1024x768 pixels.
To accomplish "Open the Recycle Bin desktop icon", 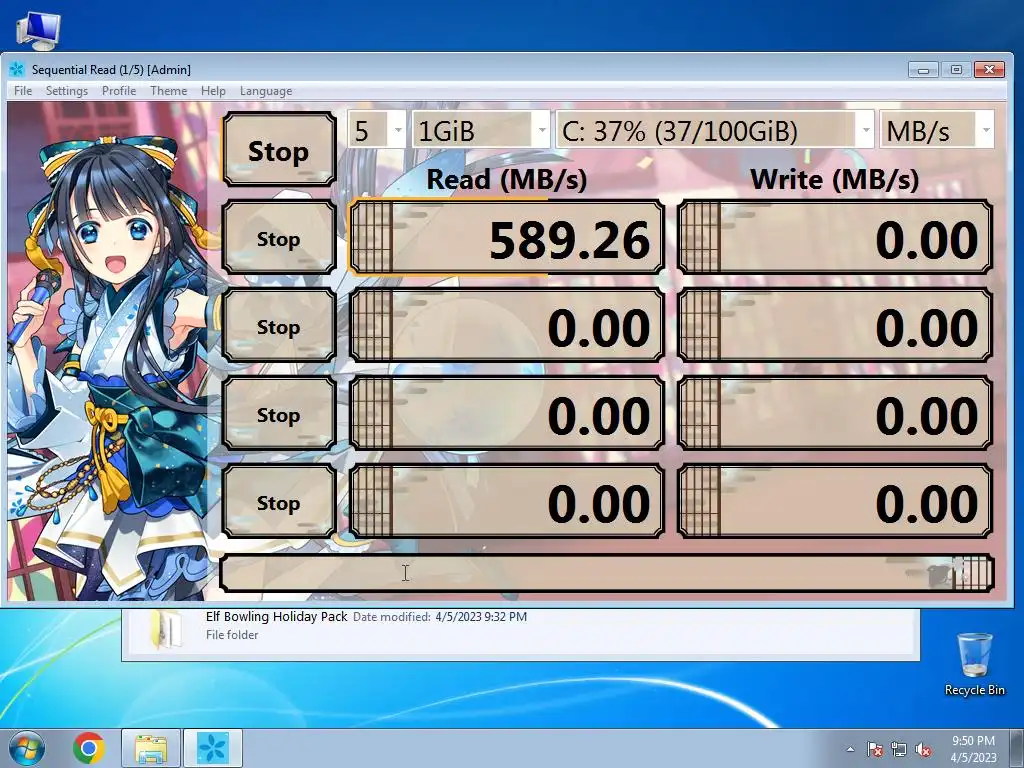I will click(974, 664).
